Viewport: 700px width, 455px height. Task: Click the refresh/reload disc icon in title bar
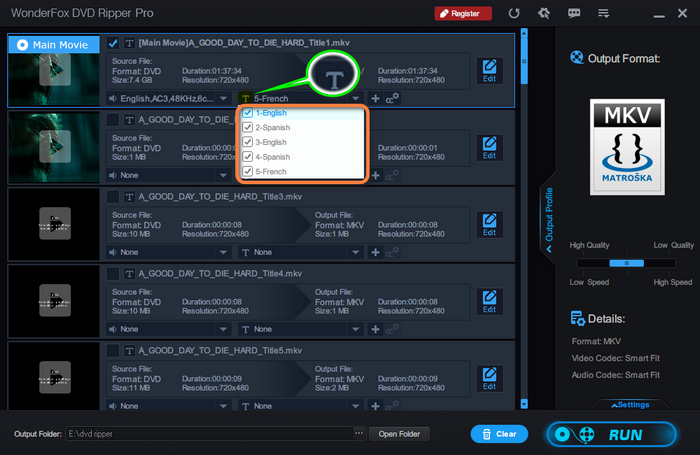point(514,13)
